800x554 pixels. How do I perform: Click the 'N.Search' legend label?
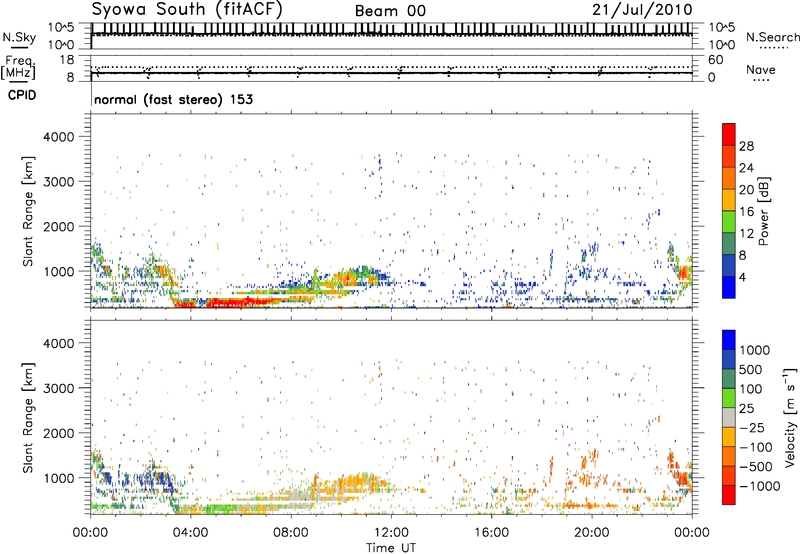coord(772,37)
